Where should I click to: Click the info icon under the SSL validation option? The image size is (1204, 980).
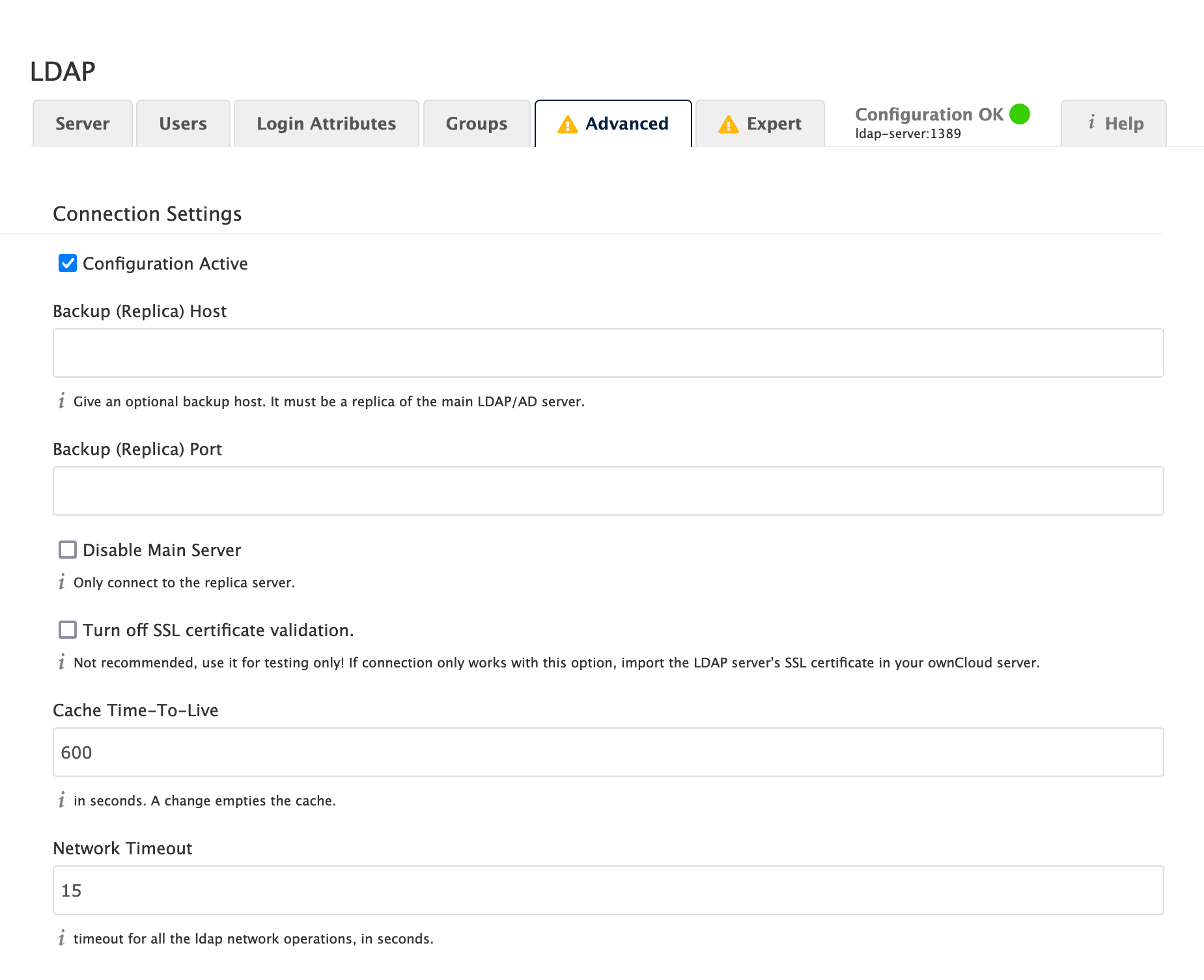point(62,663)
